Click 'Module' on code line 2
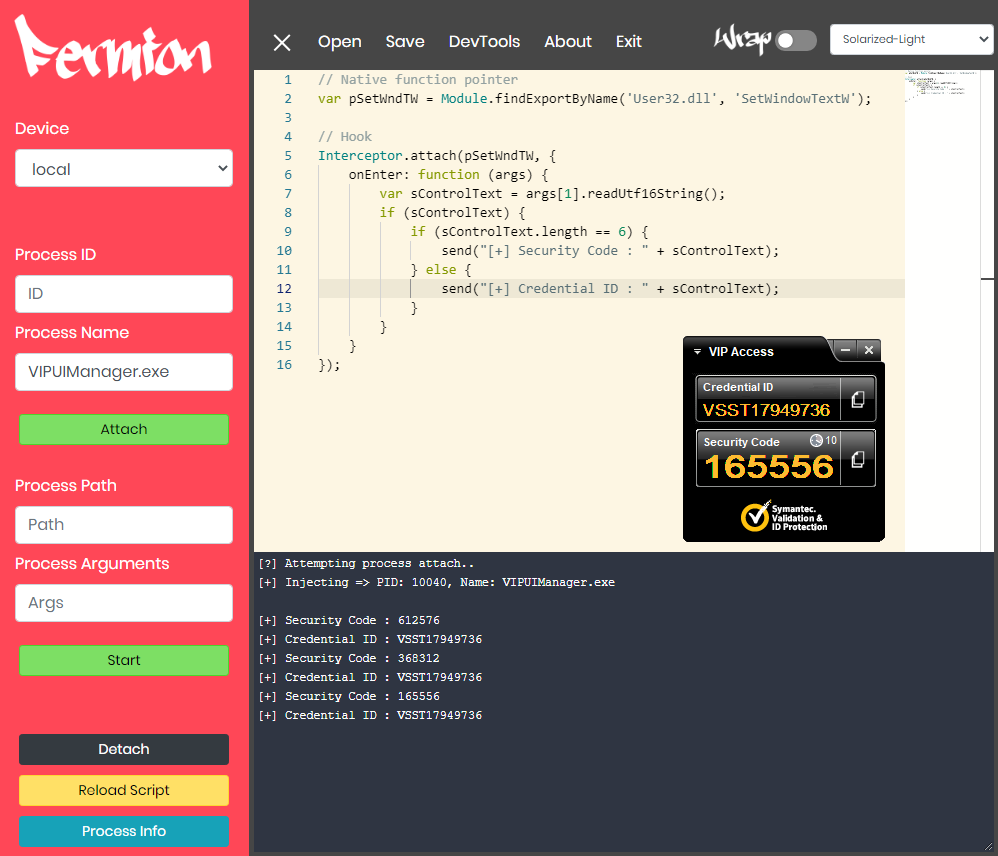The image size is (998, 856). click(x=464, y=99)
